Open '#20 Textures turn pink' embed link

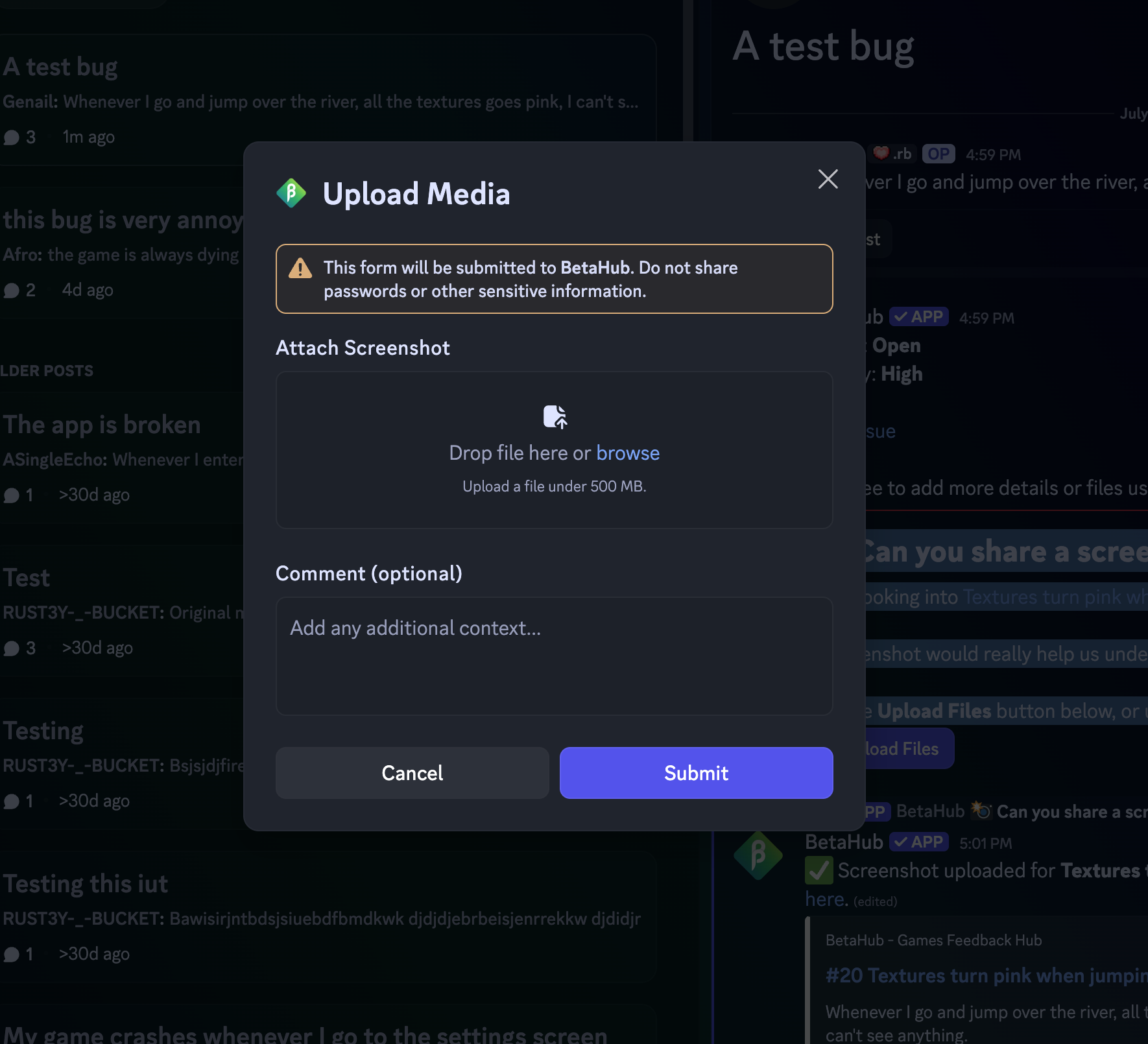(987, 975)
